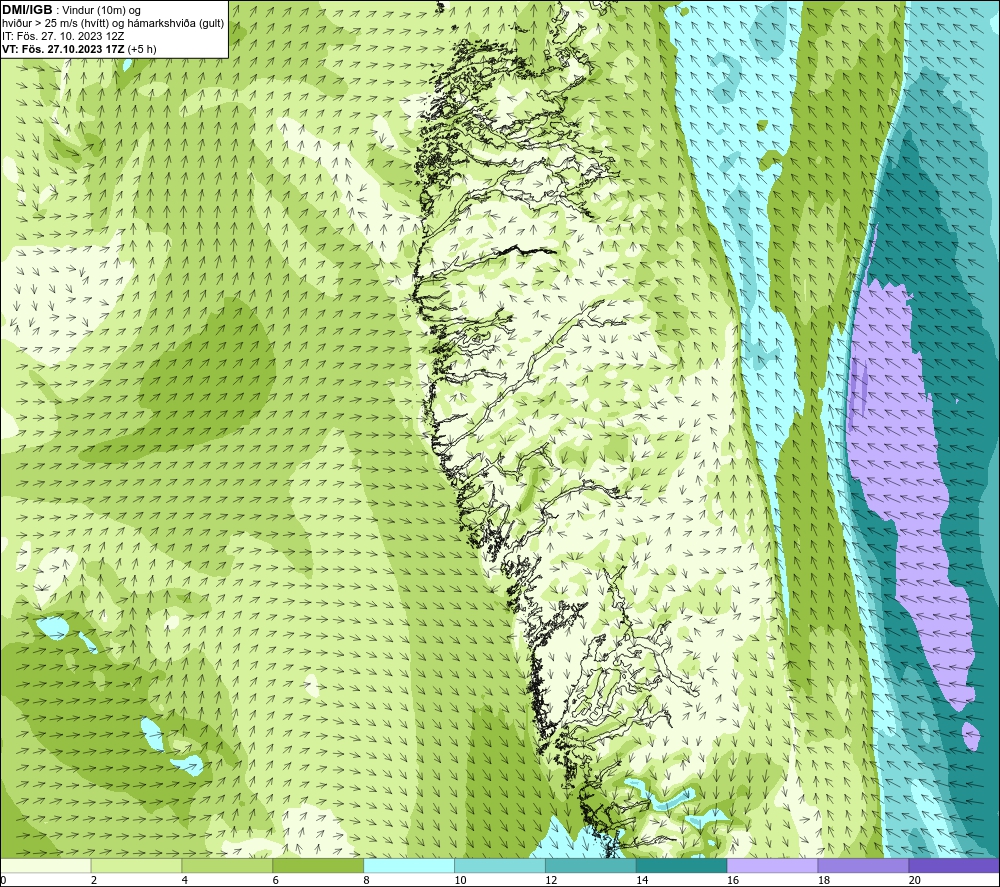The height and width of the screenshot is (887, 1000).
Task: Click the legend tick label '0'
Action: click(3, 881)
